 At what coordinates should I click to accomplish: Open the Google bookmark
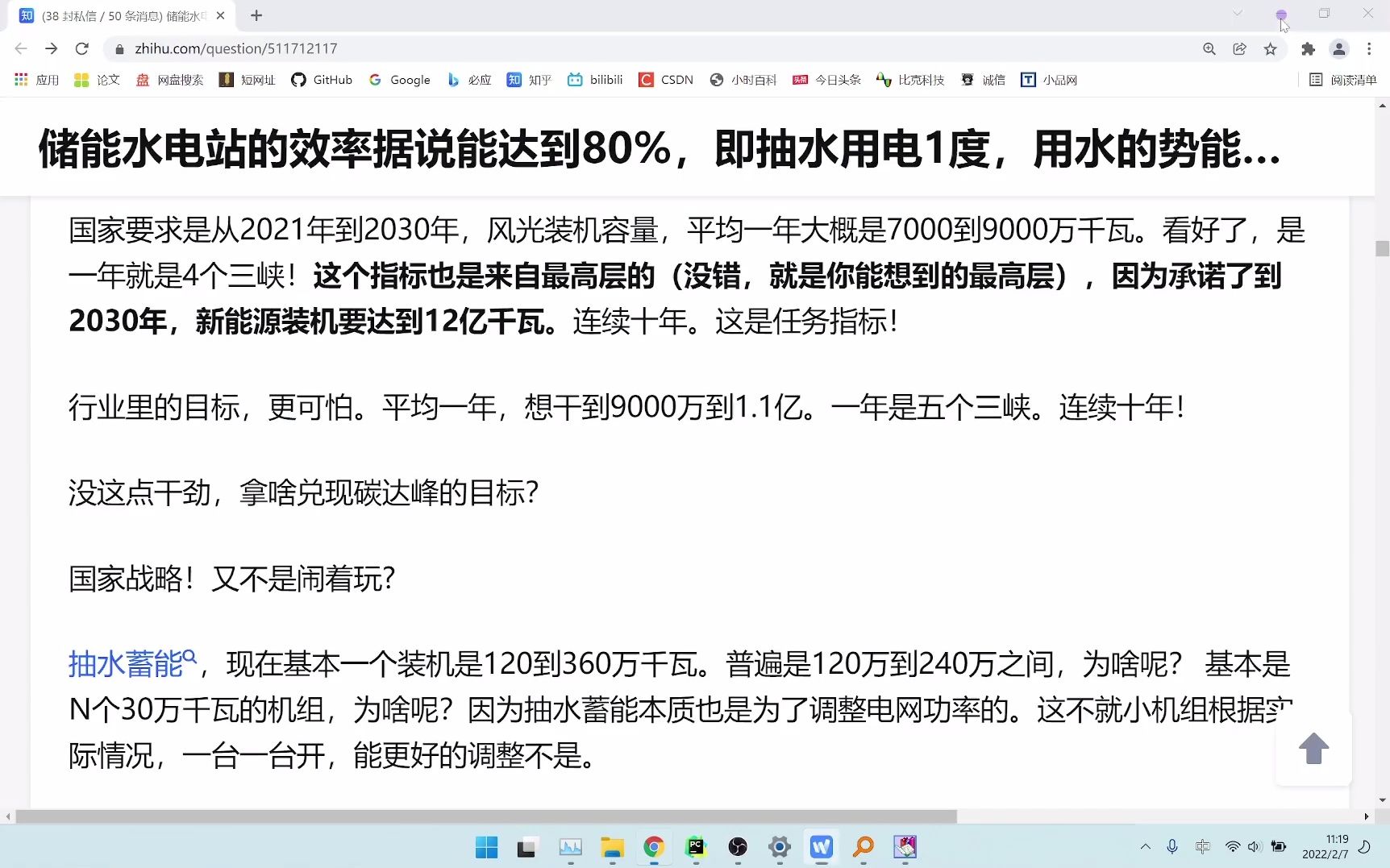coord(399,80)
